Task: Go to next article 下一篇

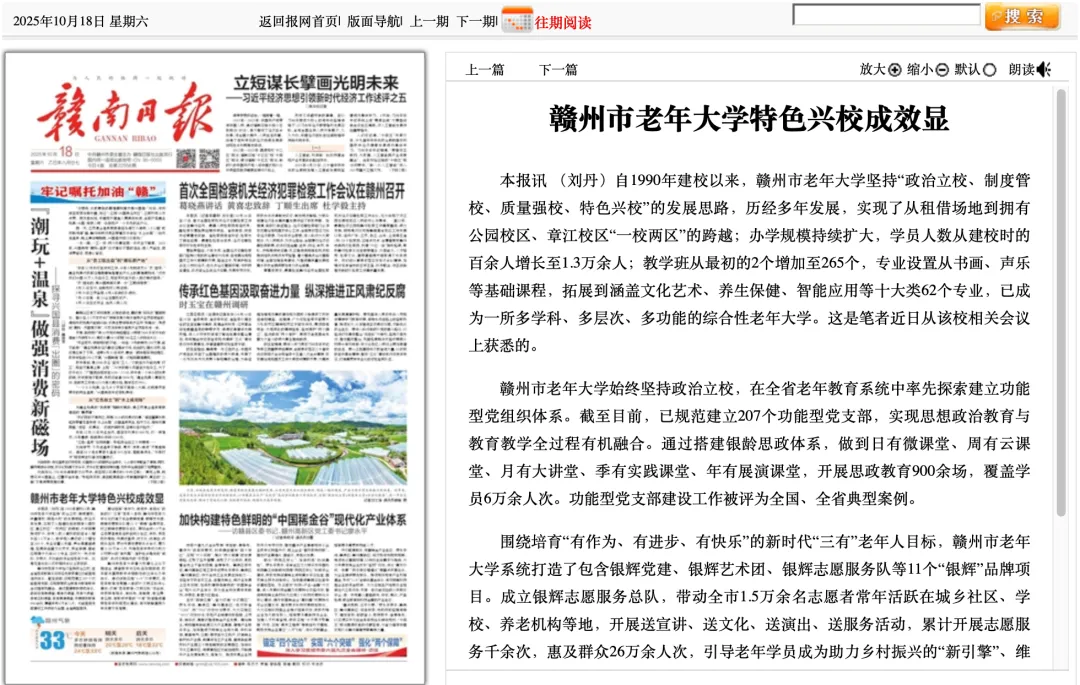Action: point(558,70)
